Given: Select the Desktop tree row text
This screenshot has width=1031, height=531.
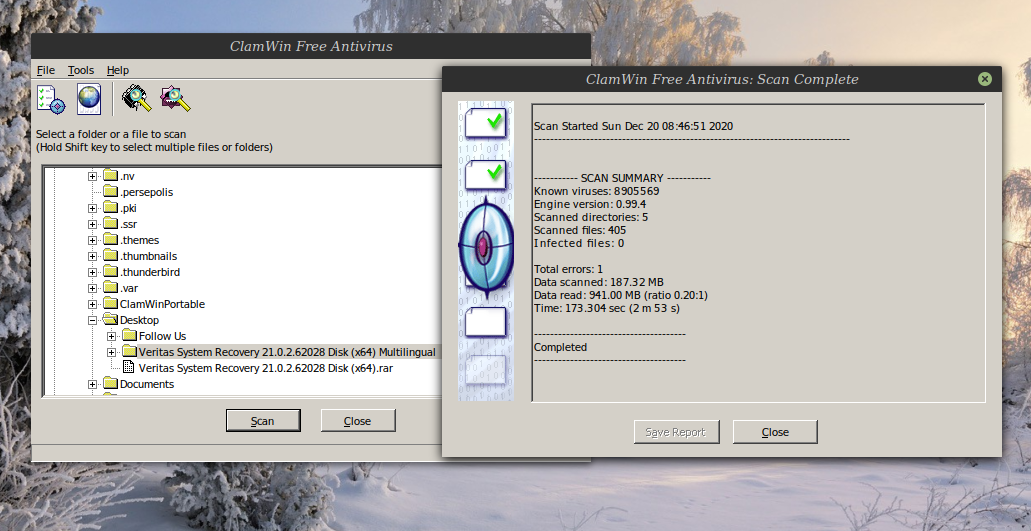Looking at the screenshot, I should 139,320.
